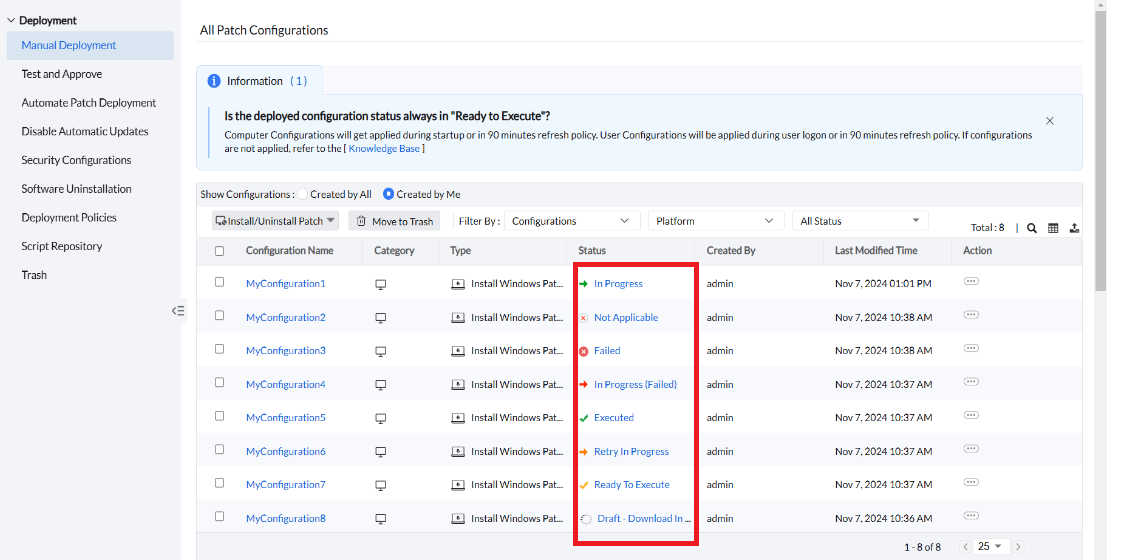Open the search icon in table toolbar

pyautogui.click(x=1032, y=228)
